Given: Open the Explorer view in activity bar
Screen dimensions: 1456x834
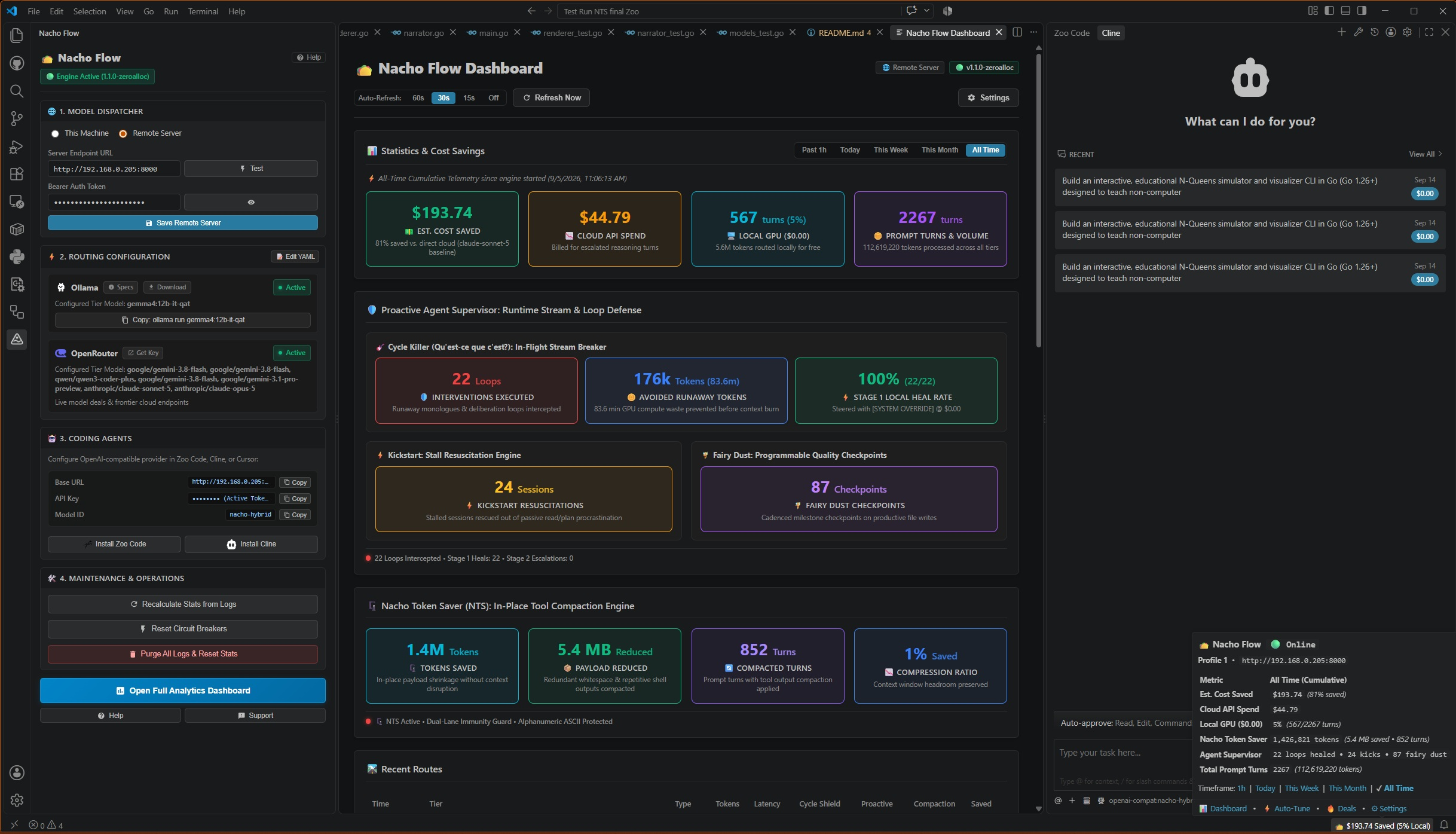Looking at the screenshot, I should (x=17, y=35).
